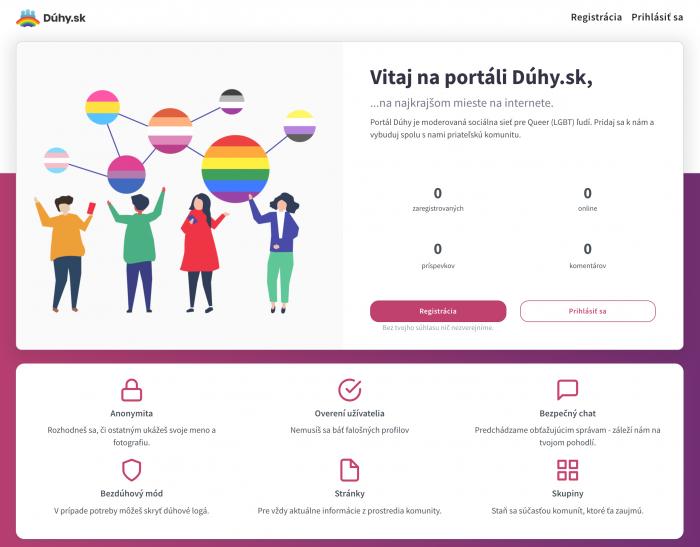This screenshot has width=700, height=547.
Task: Click the Anonymita lock icon
Action: point(132,390)
